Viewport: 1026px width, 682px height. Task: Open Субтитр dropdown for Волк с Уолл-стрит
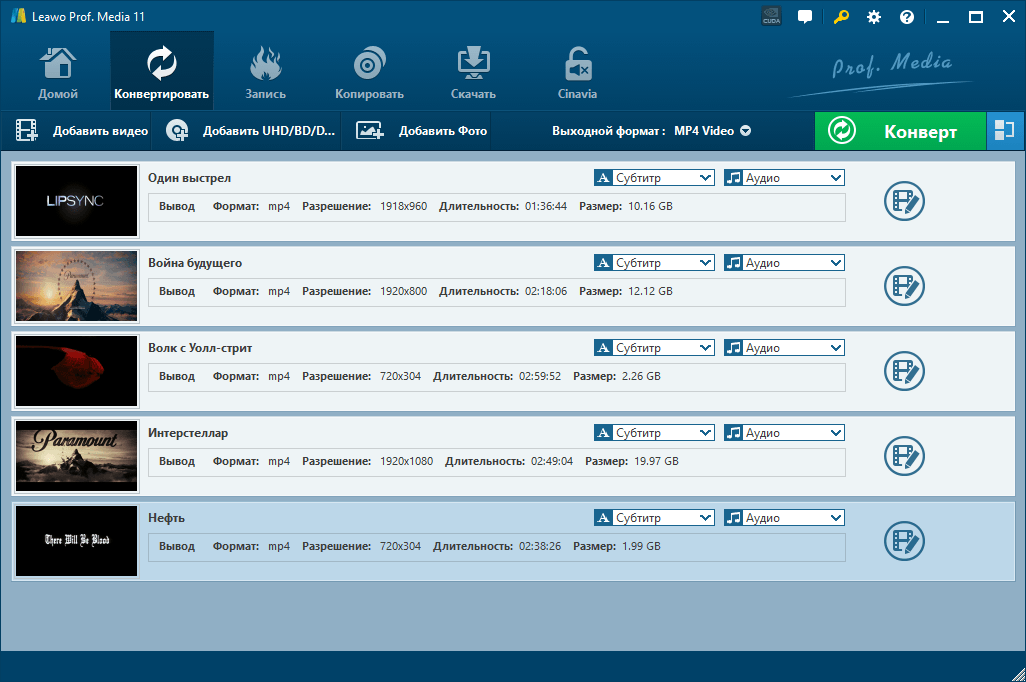click(654, 348)
